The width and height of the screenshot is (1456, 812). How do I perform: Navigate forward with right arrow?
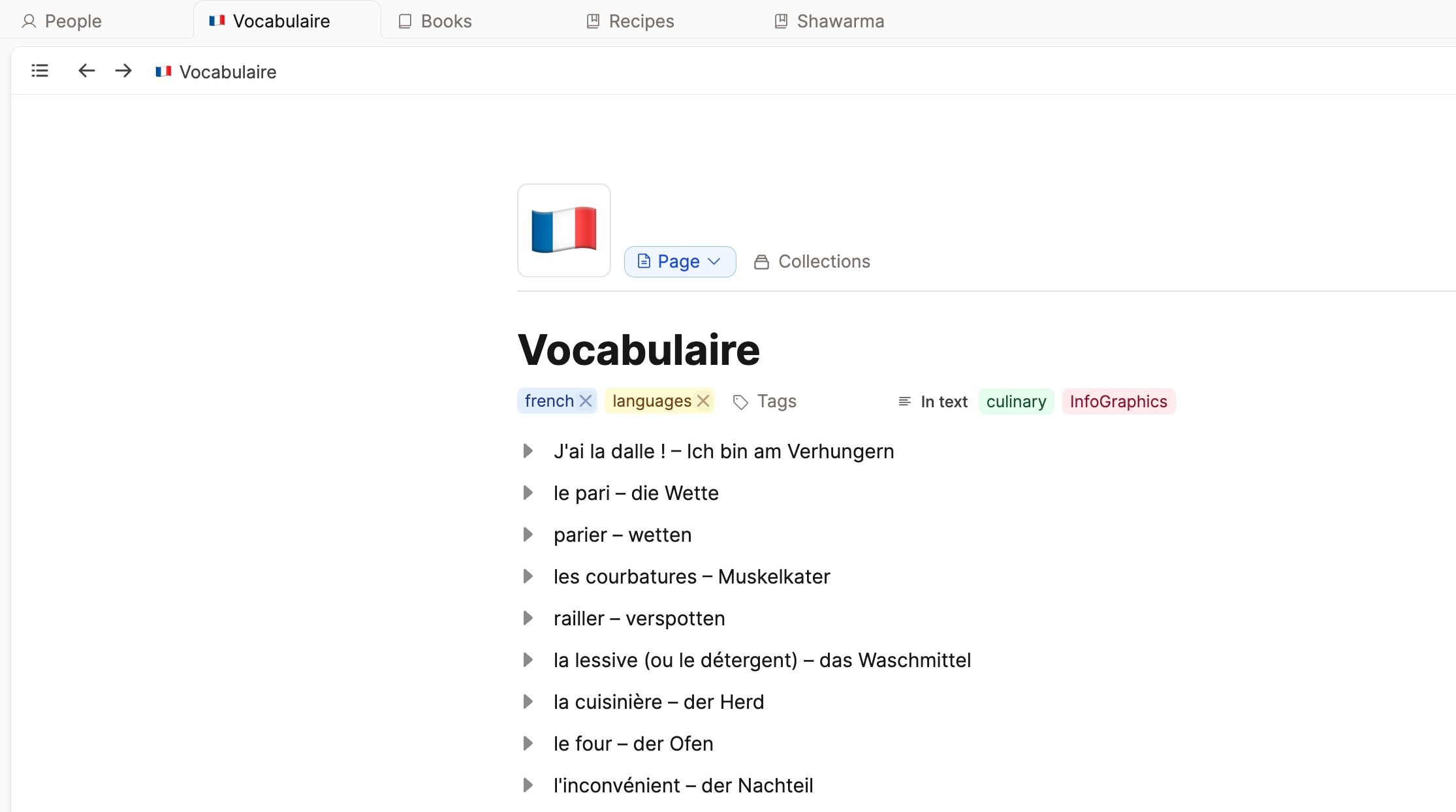coord(123,70)
